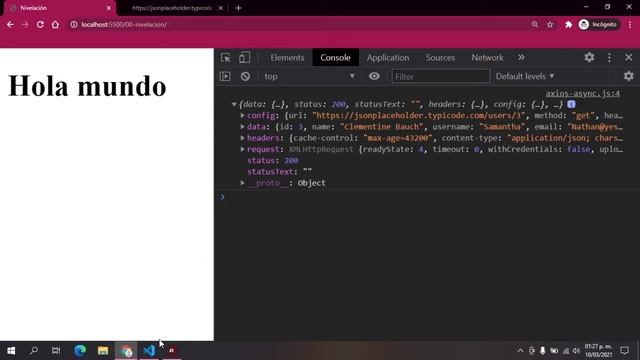
Task: Open console settings gear
Action: (629, 76)
